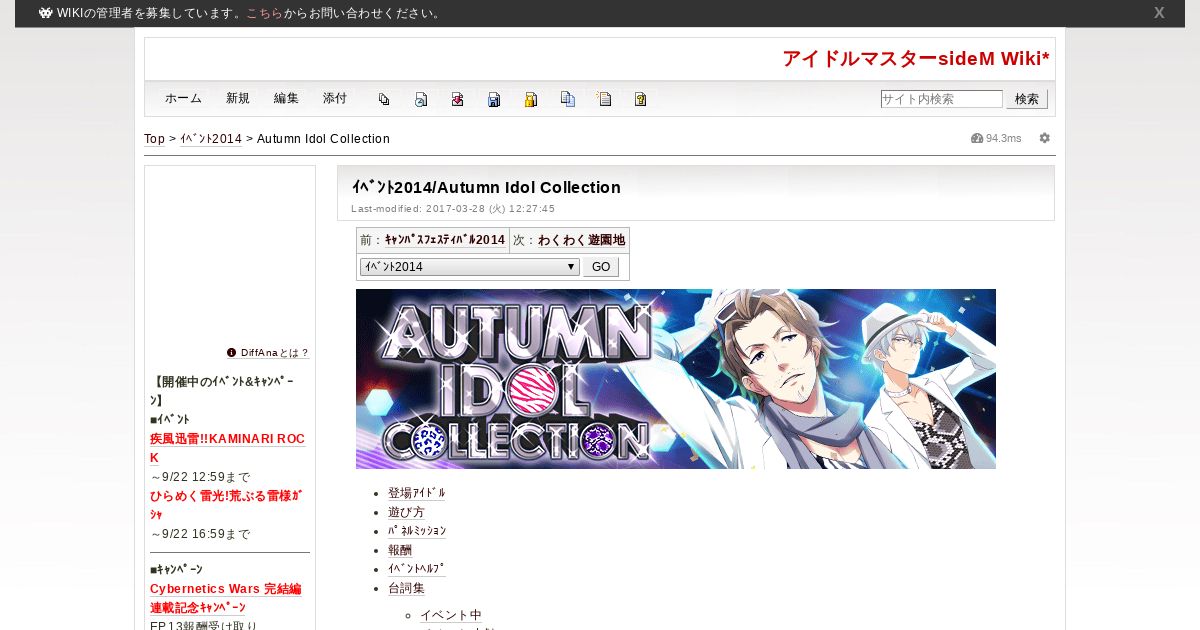
Task: Click the Autumn Idol Collection banner image
Action: pyautogui.click(x=676, y=379)
